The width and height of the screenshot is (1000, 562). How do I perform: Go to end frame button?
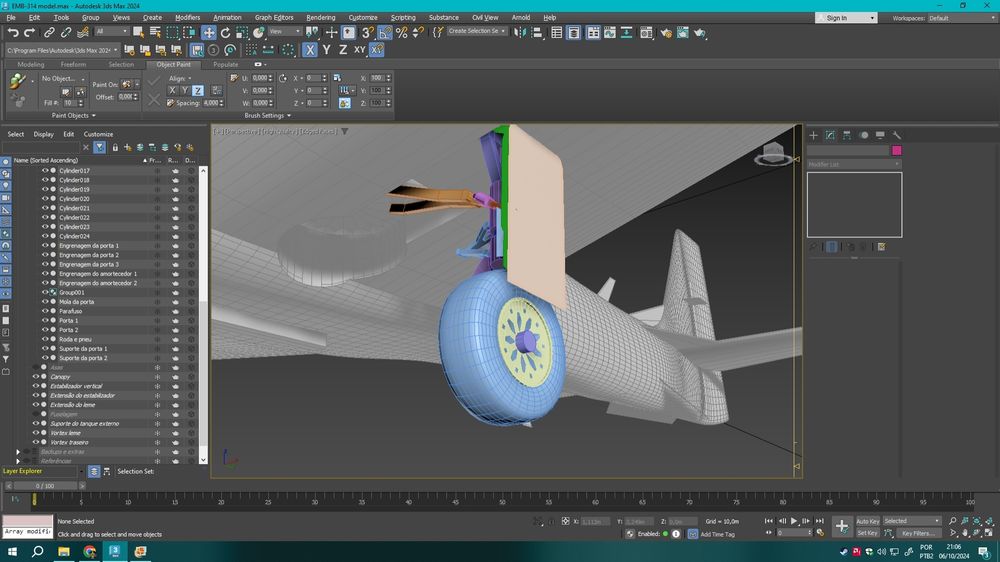click(820, 521)
